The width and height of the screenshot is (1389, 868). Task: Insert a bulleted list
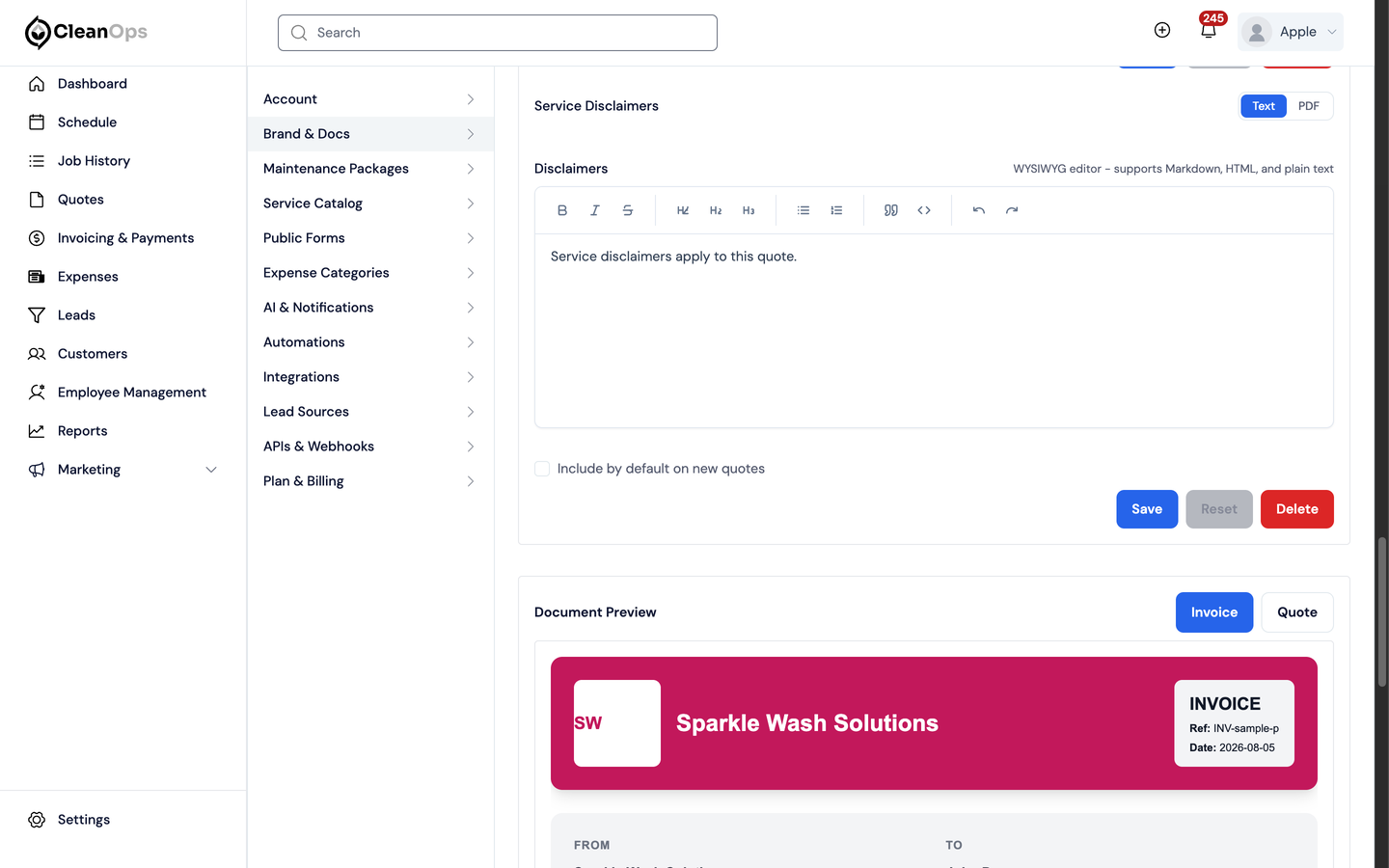pos(803,210)
